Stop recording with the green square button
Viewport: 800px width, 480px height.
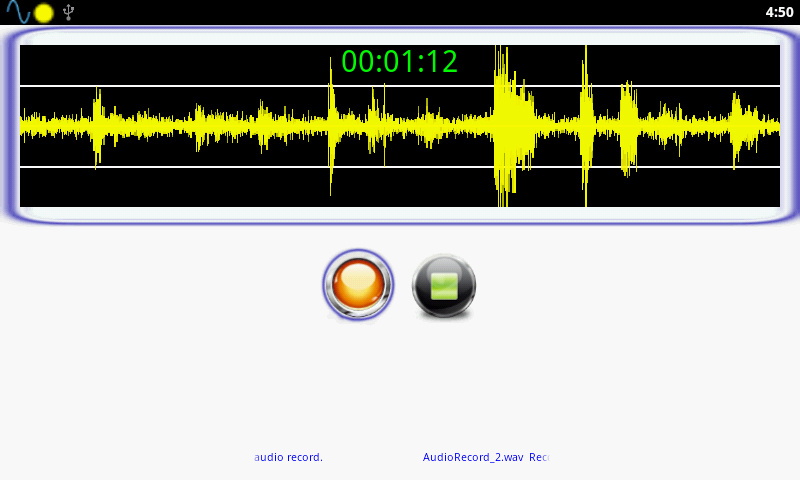click(x=444, y=286)
